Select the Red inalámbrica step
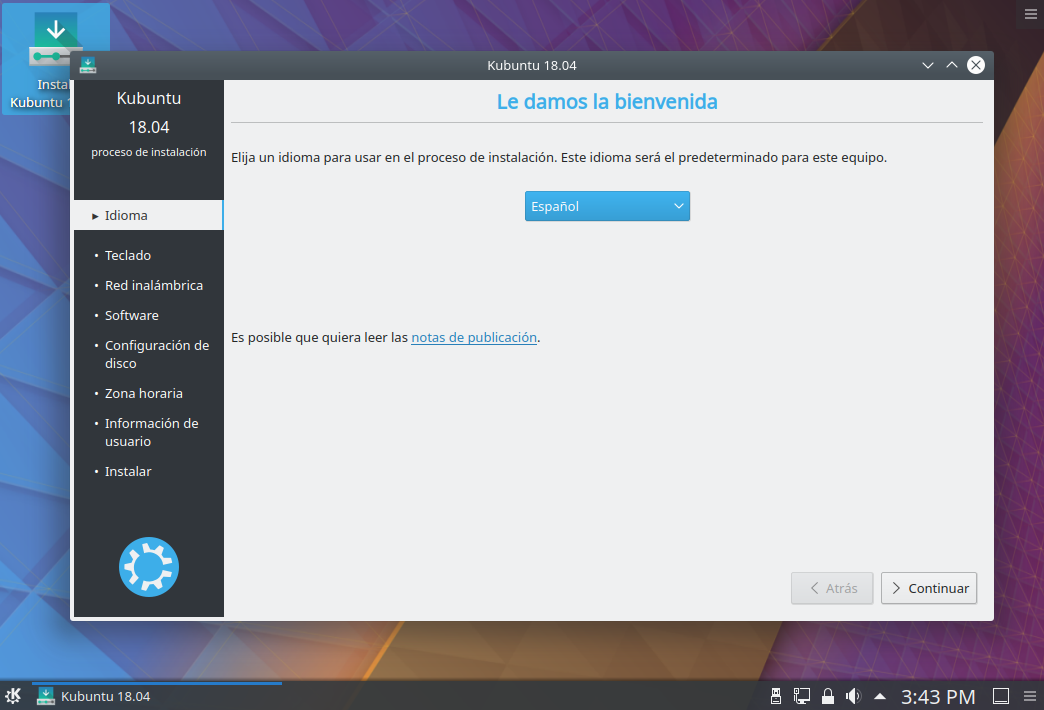Screen dimensions: 1044x710 click(x=154, y=286)
